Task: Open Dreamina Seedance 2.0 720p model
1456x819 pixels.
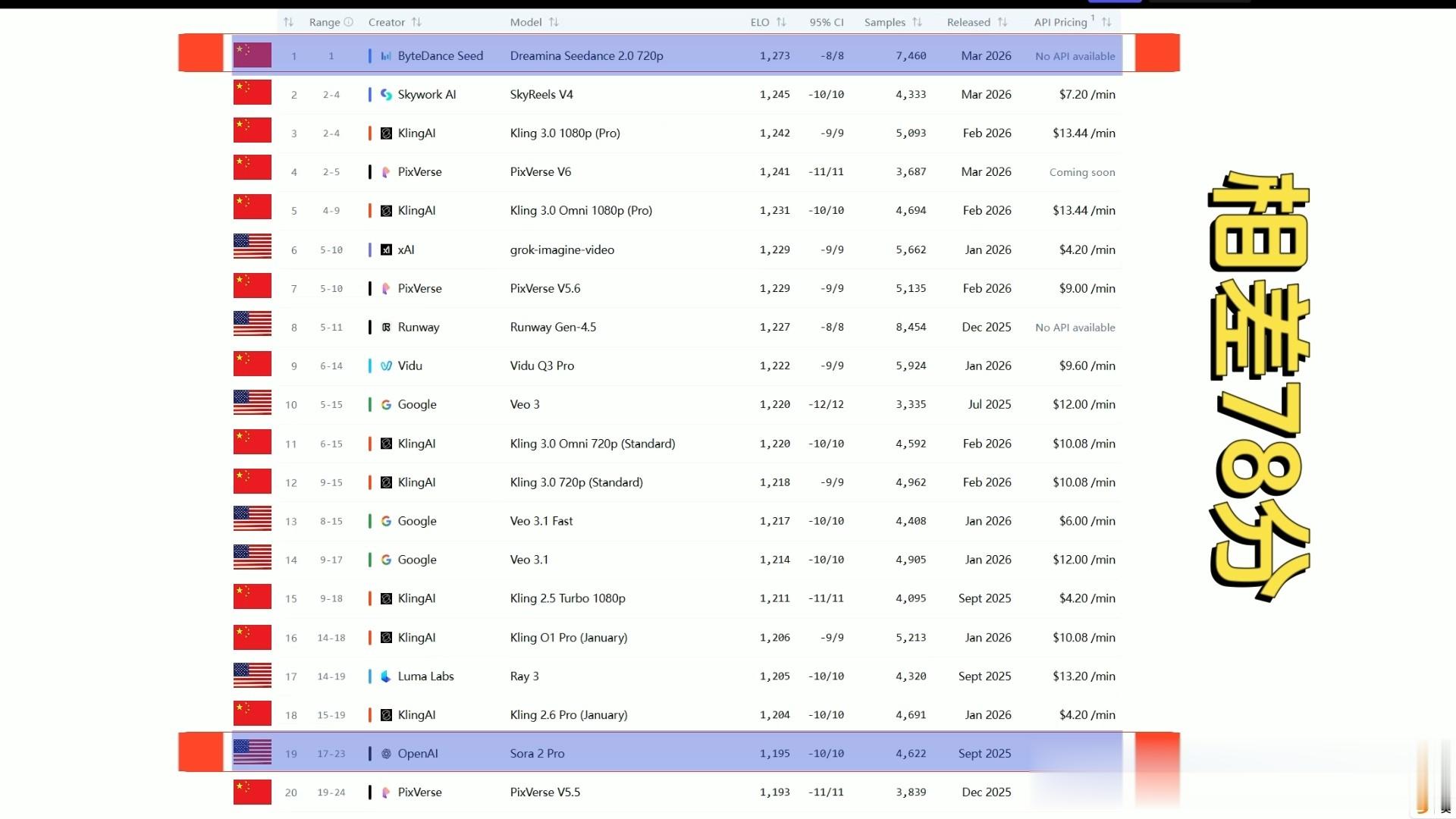Action: click(586, 56)
